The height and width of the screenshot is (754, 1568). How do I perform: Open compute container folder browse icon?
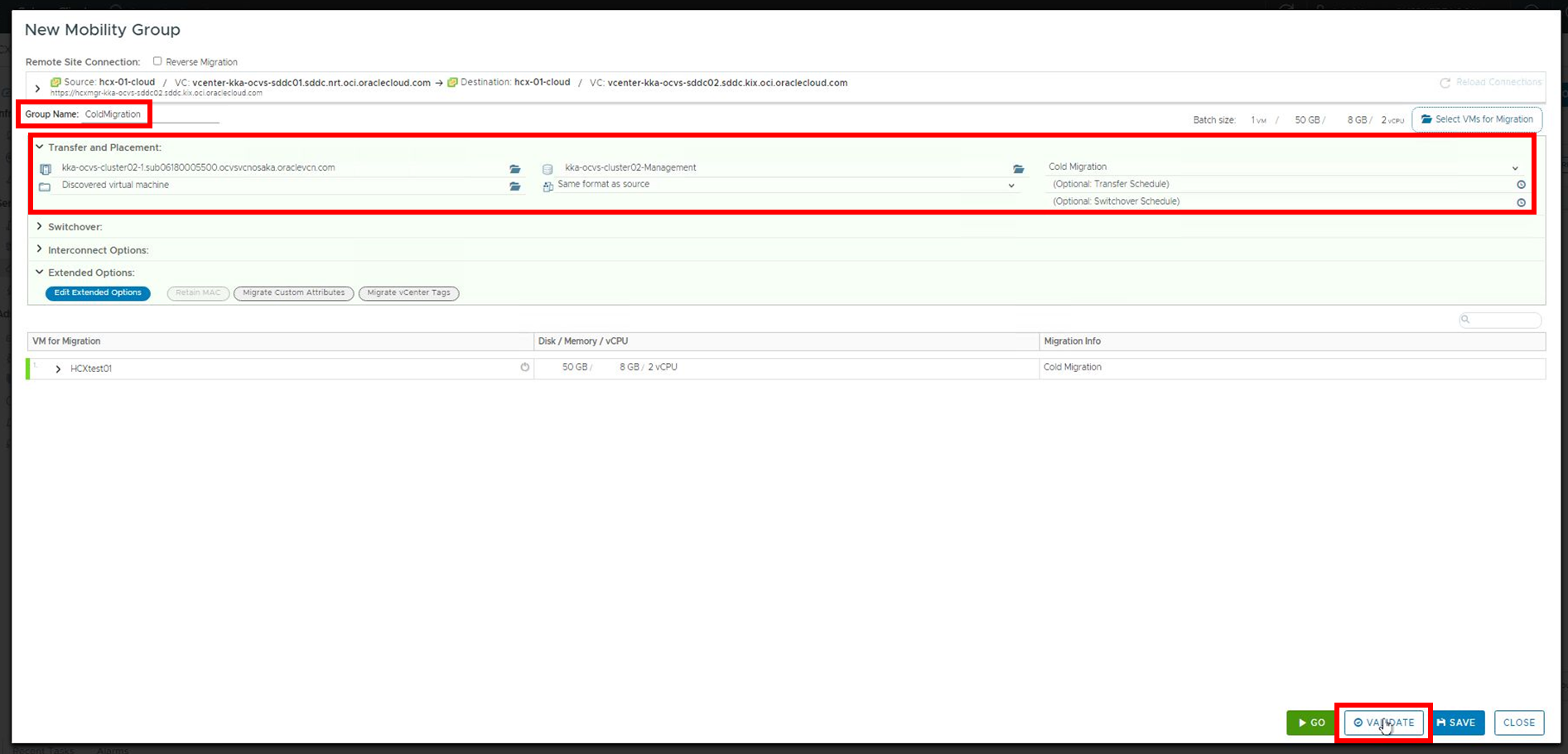click(x=514, y=169)
